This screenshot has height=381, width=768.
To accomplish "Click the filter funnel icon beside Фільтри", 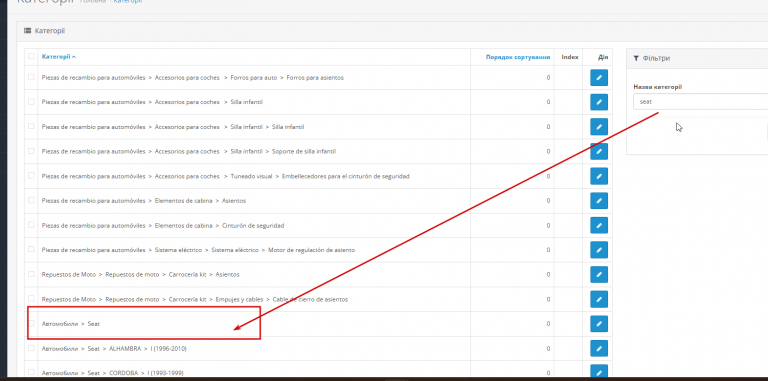I will point(636,58).
